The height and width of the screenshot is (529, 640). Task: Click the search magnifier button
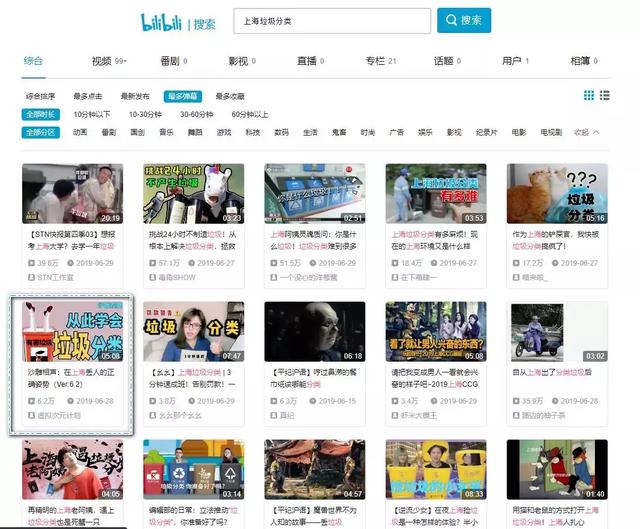464,20
